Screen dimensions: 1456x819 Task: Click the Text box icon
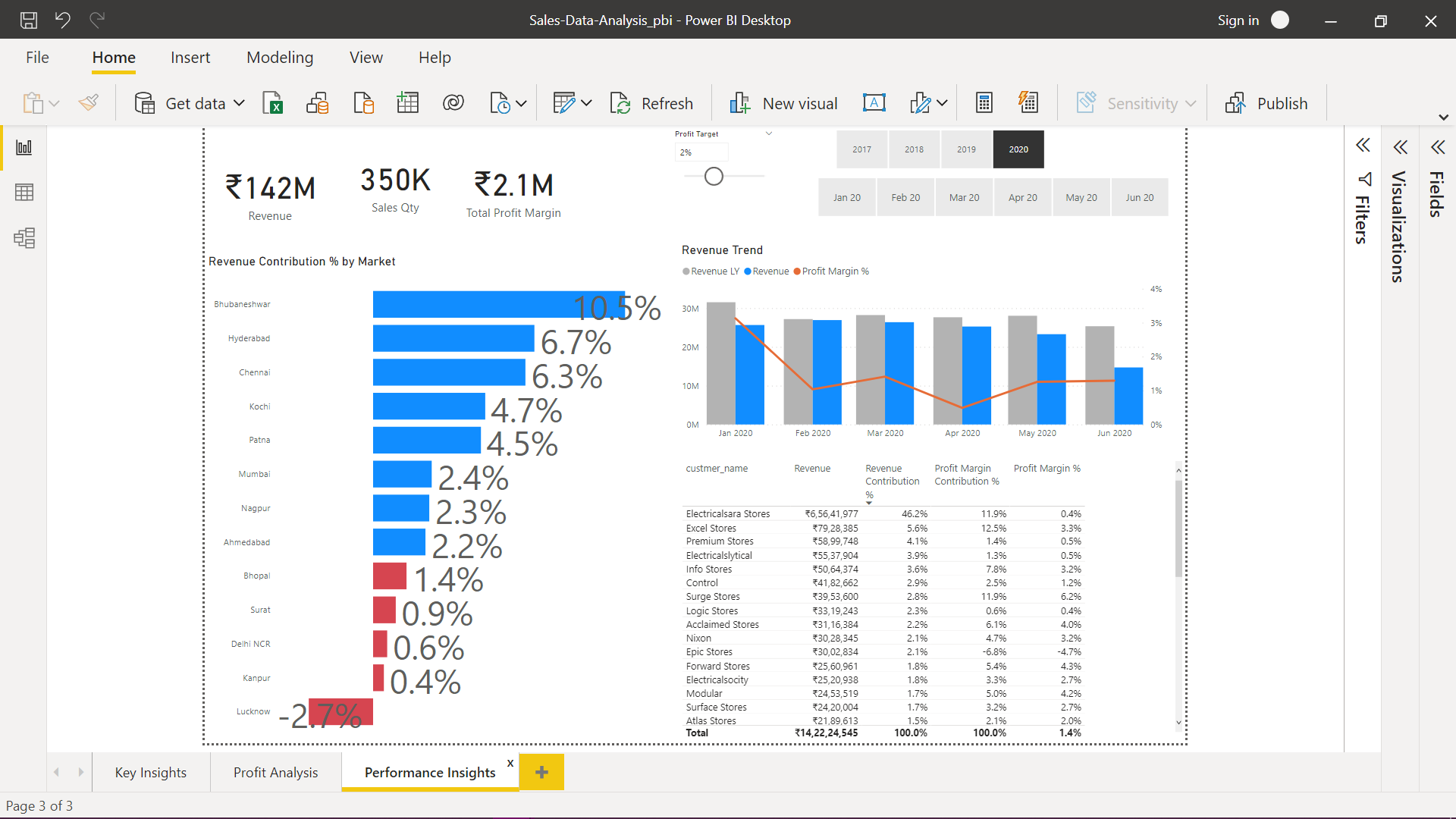(x=874, y=103)
